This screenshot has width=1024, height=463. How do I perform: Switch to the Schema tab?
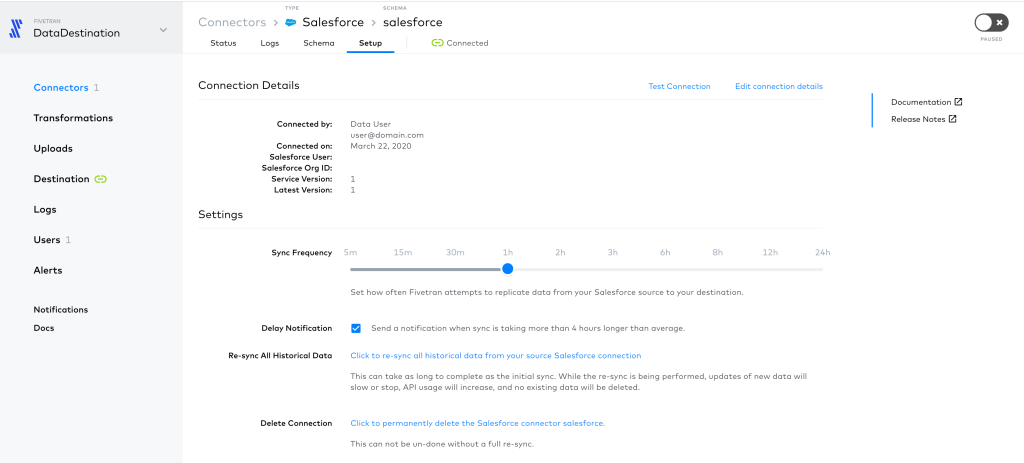click(319, 43)
